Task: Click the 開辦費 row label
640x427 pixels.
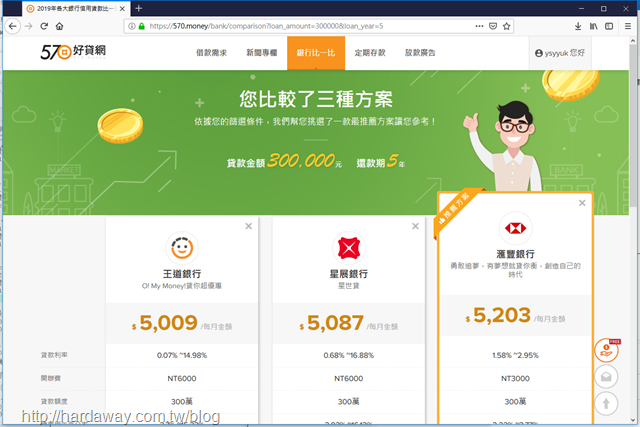Action: point(51,378)
